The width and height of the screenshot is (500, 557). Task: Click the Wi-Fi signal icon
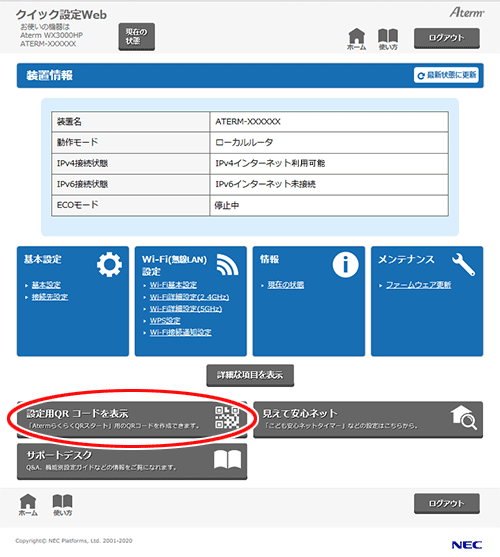click(x=228, y=264)
